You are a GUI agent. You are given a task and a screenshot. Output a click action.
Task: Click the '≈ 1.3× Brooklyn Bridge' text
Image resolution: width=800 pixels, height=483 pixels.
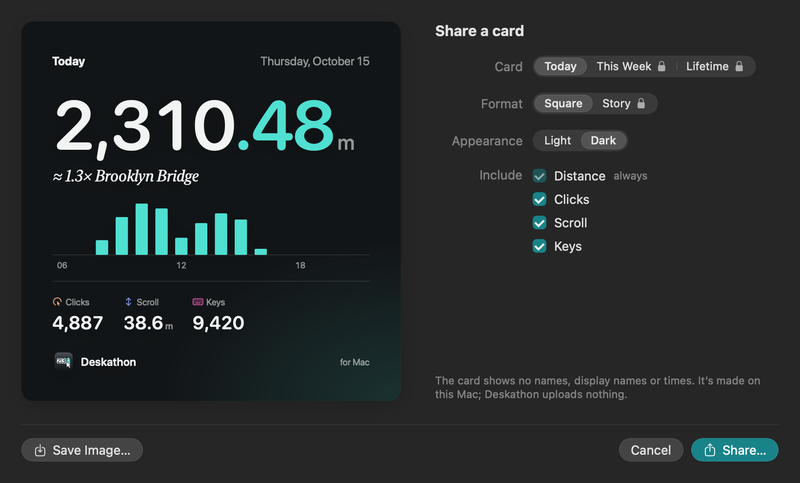coord(126,176)
